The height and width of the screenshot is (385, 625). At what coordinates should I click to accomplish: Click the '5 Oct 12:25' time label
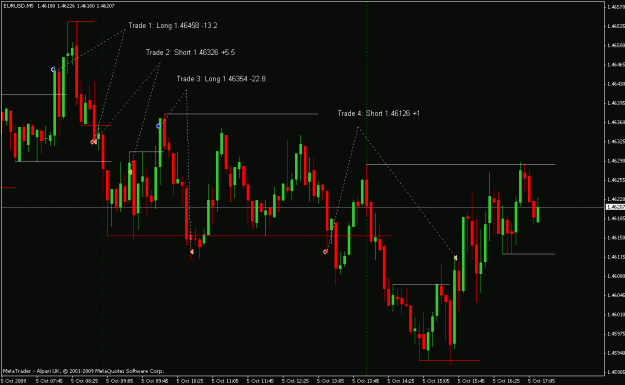pos(295,381)
